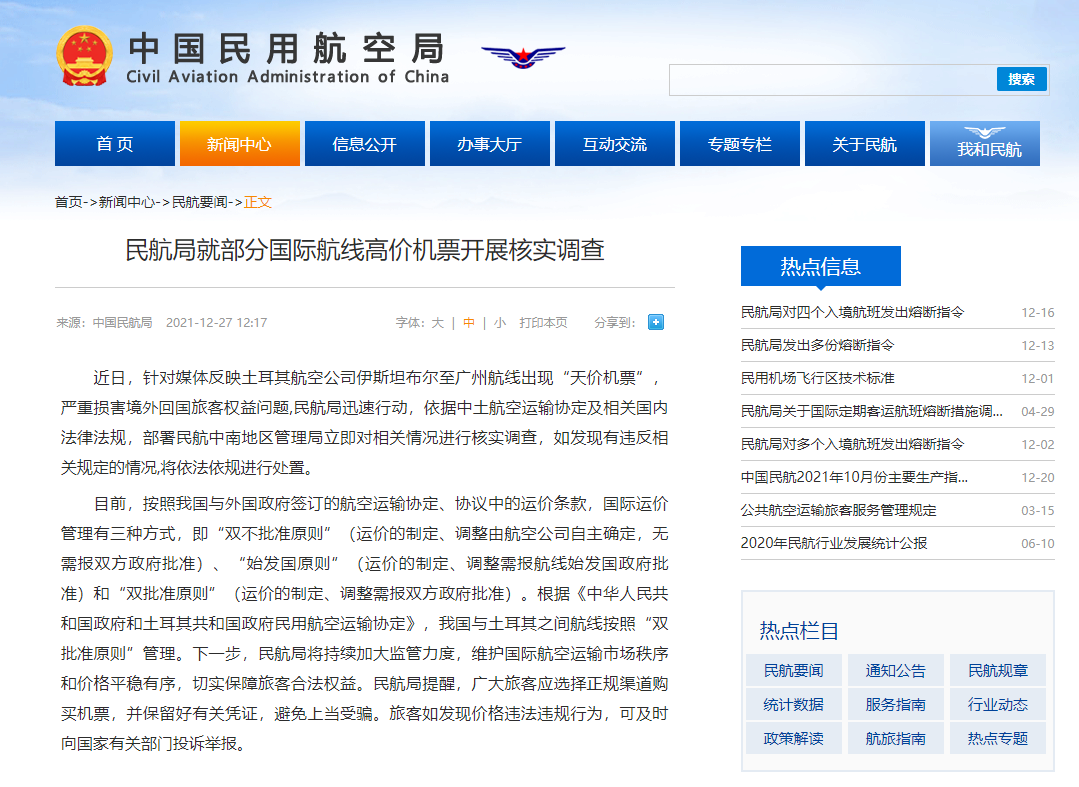The height and width of the screenshot is (787, 1079).
Task: Open the share plus icon
Action: coord(656,322)
